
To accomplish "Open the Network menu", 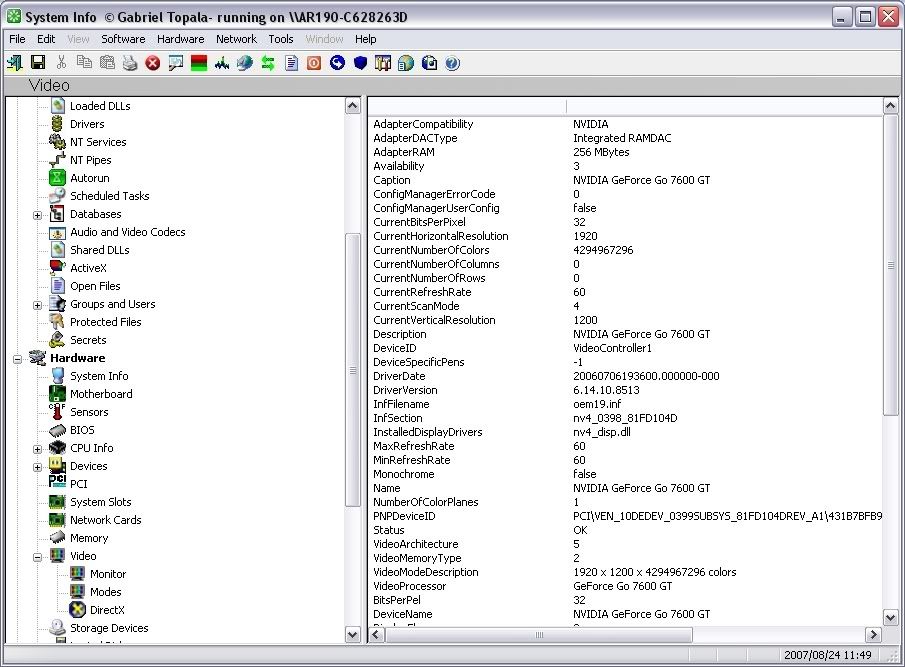I will pyautogui.click(x=236, y=39).
